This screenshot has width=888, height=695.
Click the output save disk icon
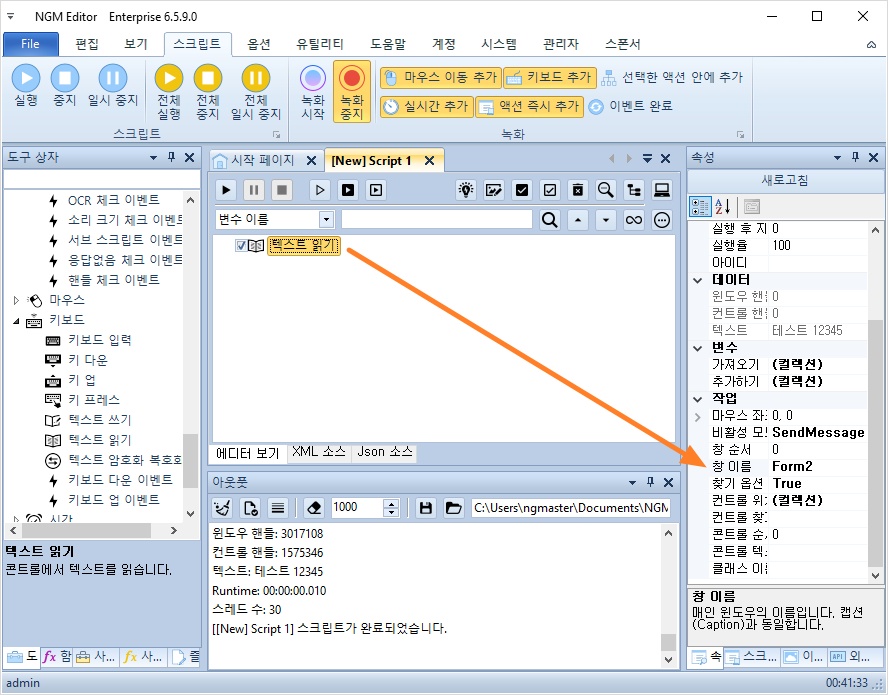pos(425,508)
